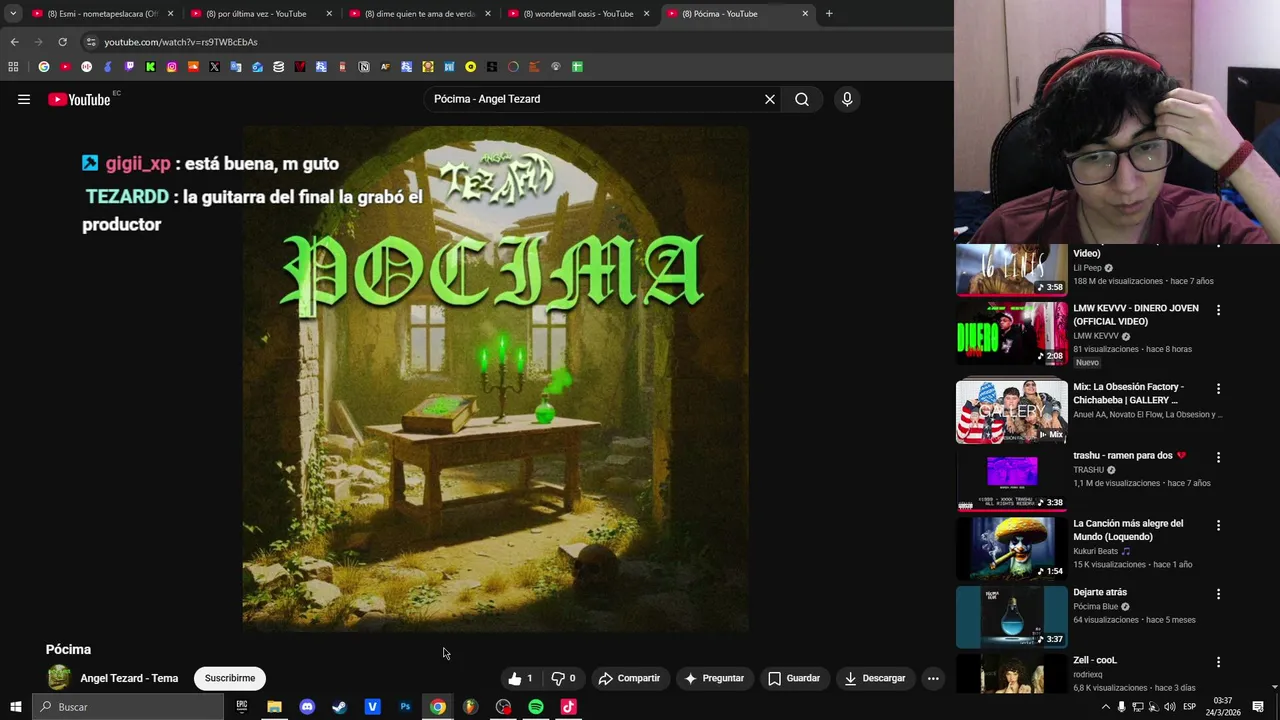Open Windows notification center icon
Image resolution: width=1280 pixels, height=720 pixels.
click(x=1258, y=707)
